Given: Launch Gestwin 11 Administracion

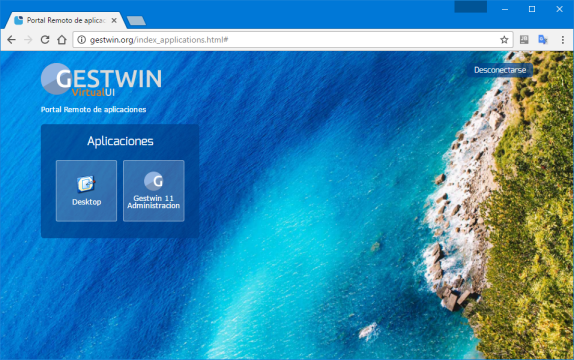Looking at the screenshot, I should 154,191.
